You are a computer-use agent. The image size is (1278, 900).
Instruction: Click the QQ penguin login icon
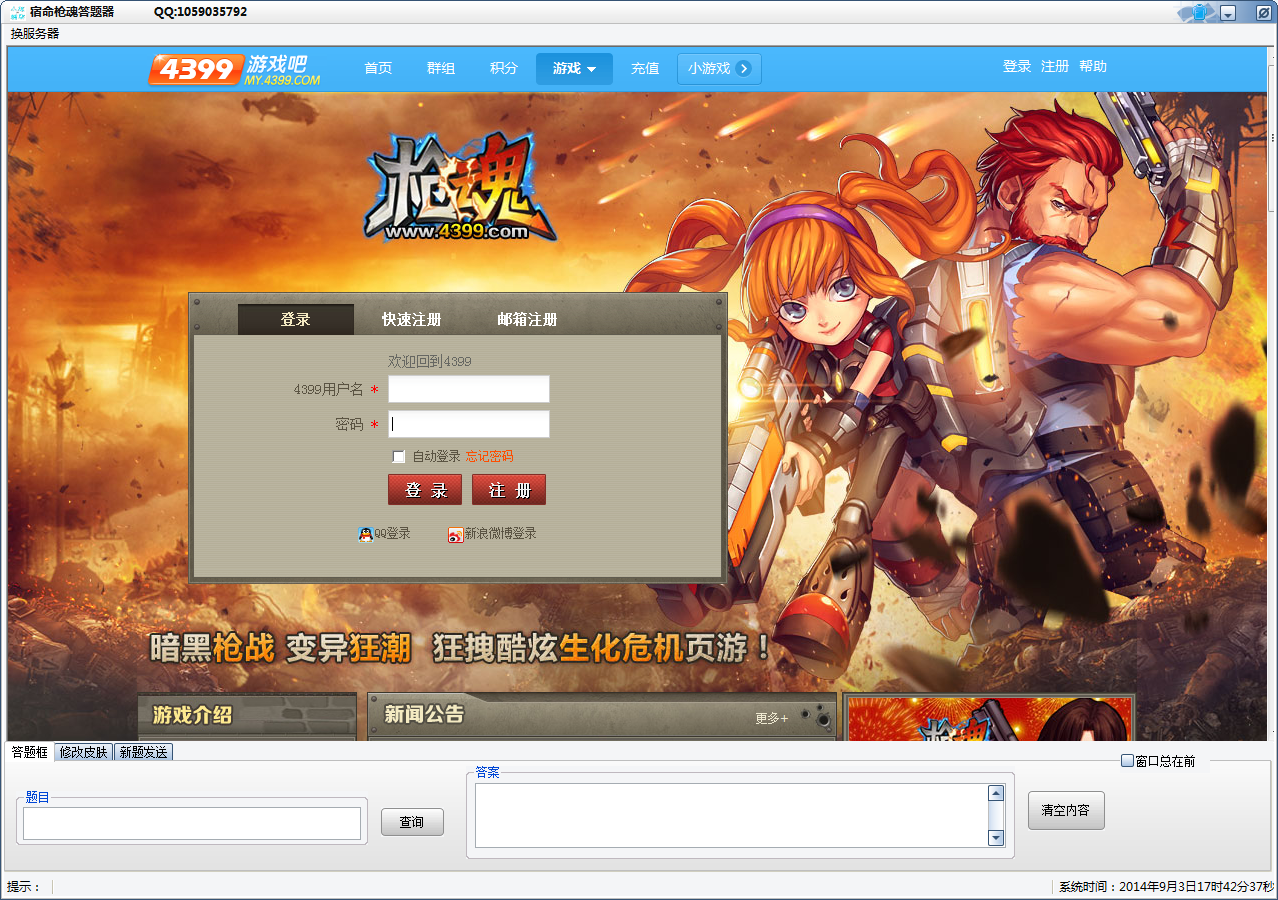coord(365,534)
